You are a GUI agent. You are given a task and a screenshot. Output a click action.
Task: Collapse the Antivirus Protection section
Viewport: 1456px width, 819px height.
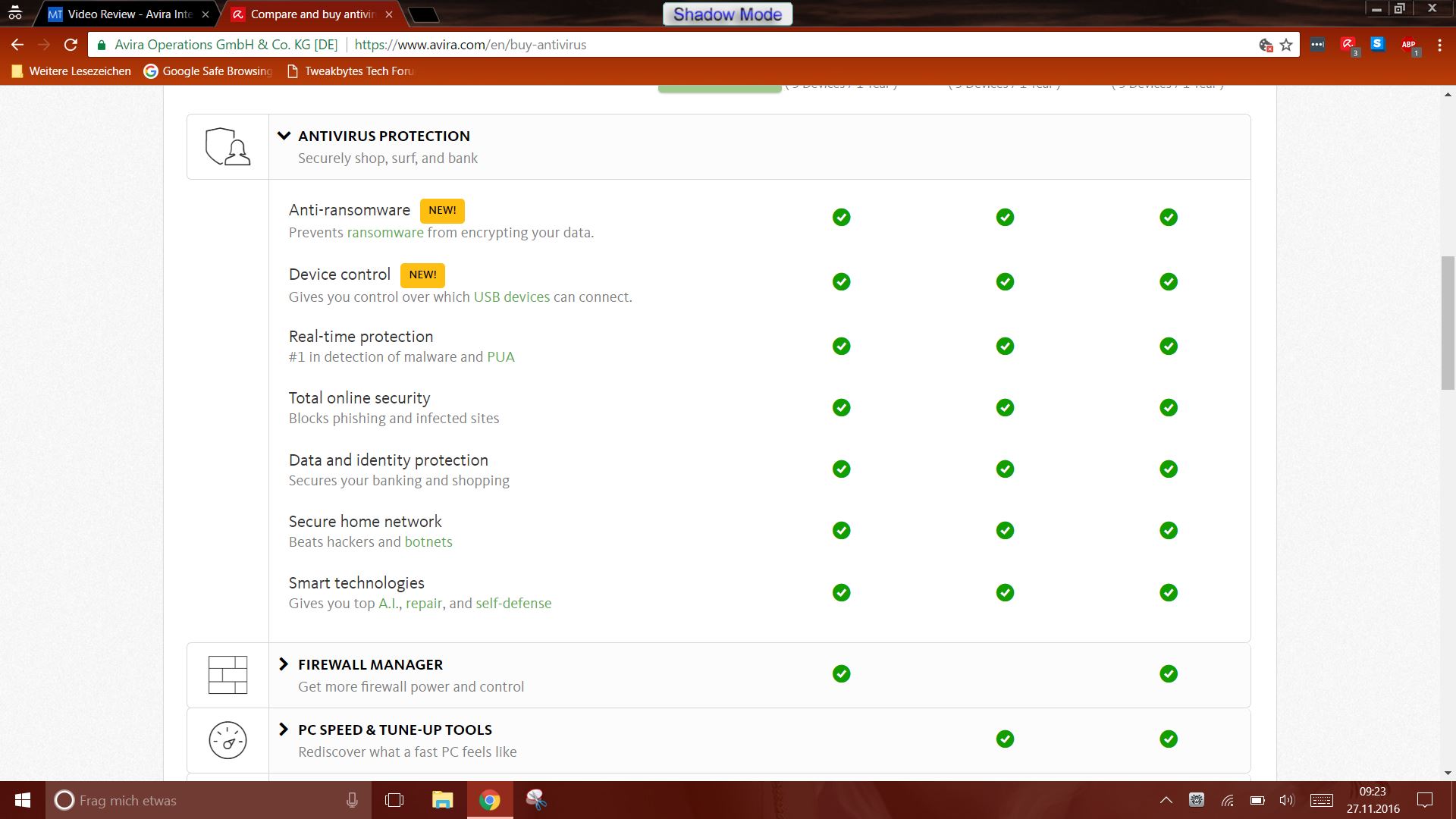coord(284,136)
